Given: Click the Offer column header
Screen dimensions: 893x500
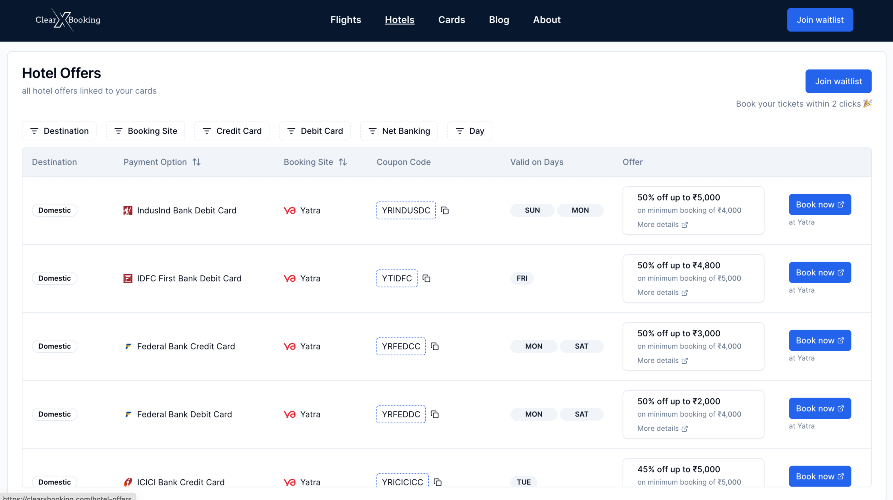Looking at the screenshot, I should tap(632, 162).
